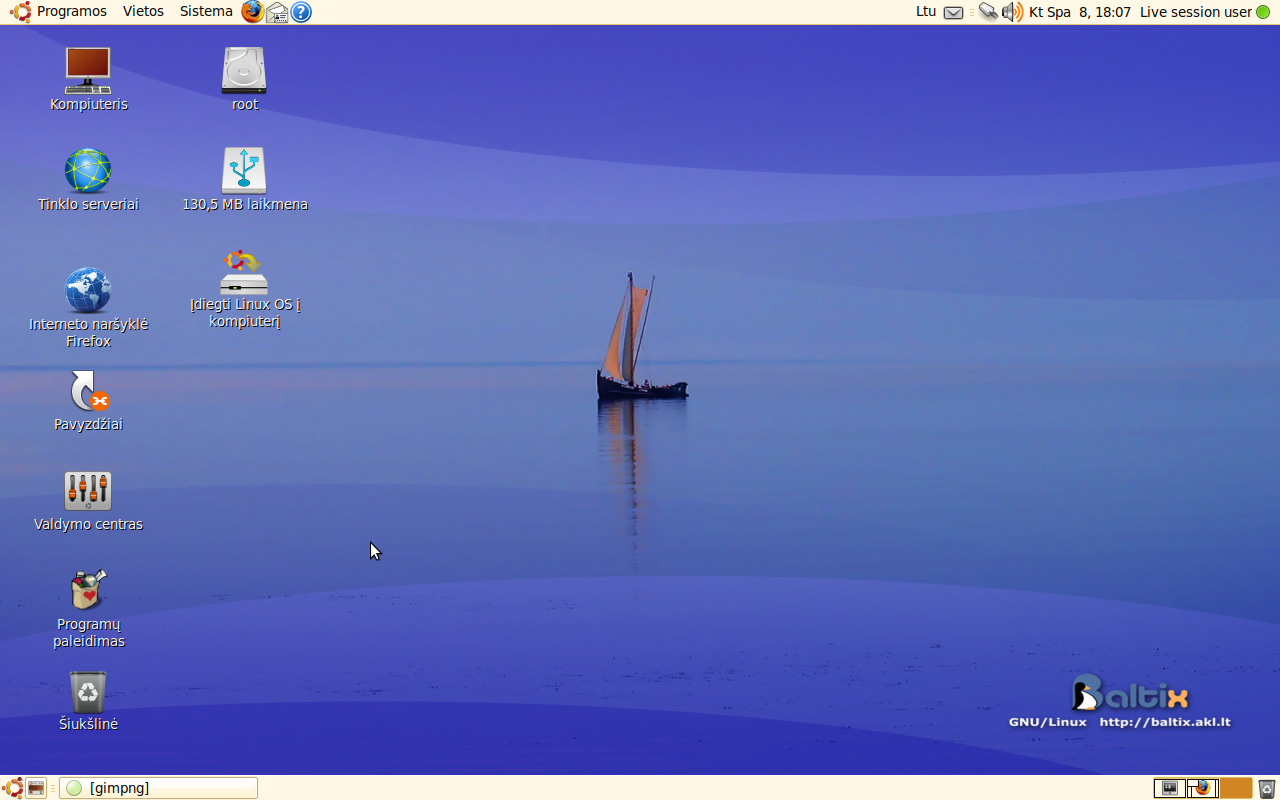This screenshot has width=1280, height=800.
Task: Click the gimpng taskbar window button
Action: tap(158, 788)
